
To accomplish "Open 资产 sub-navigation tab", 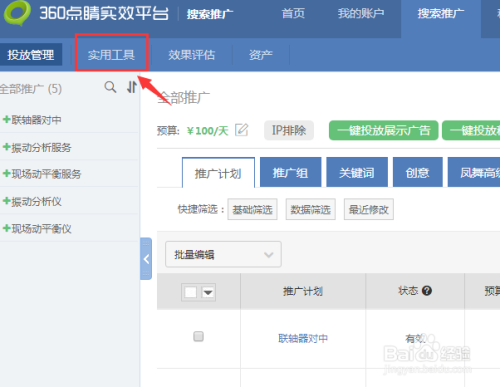I will tap(261, 55).
